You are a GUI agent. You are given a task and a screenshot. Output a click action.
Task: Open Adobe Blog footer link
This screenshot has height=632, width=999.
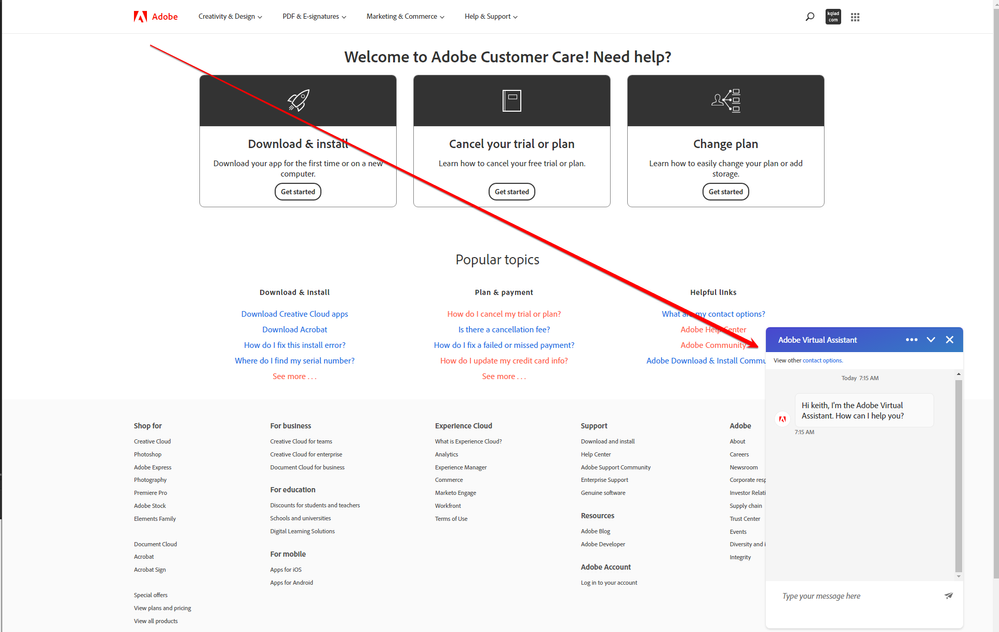pyautogui.click(x=595, y=531)
